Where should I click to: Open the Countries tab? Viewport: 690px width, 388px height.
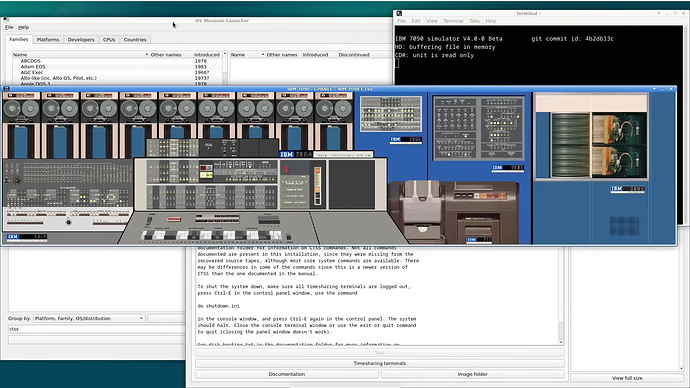coord(135,40)
